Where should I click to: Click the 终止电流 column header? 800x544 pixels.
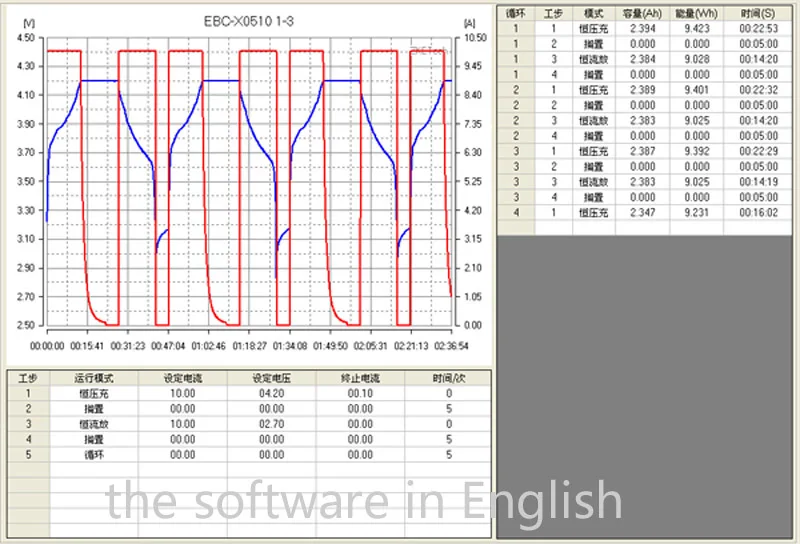click(360, 378)
